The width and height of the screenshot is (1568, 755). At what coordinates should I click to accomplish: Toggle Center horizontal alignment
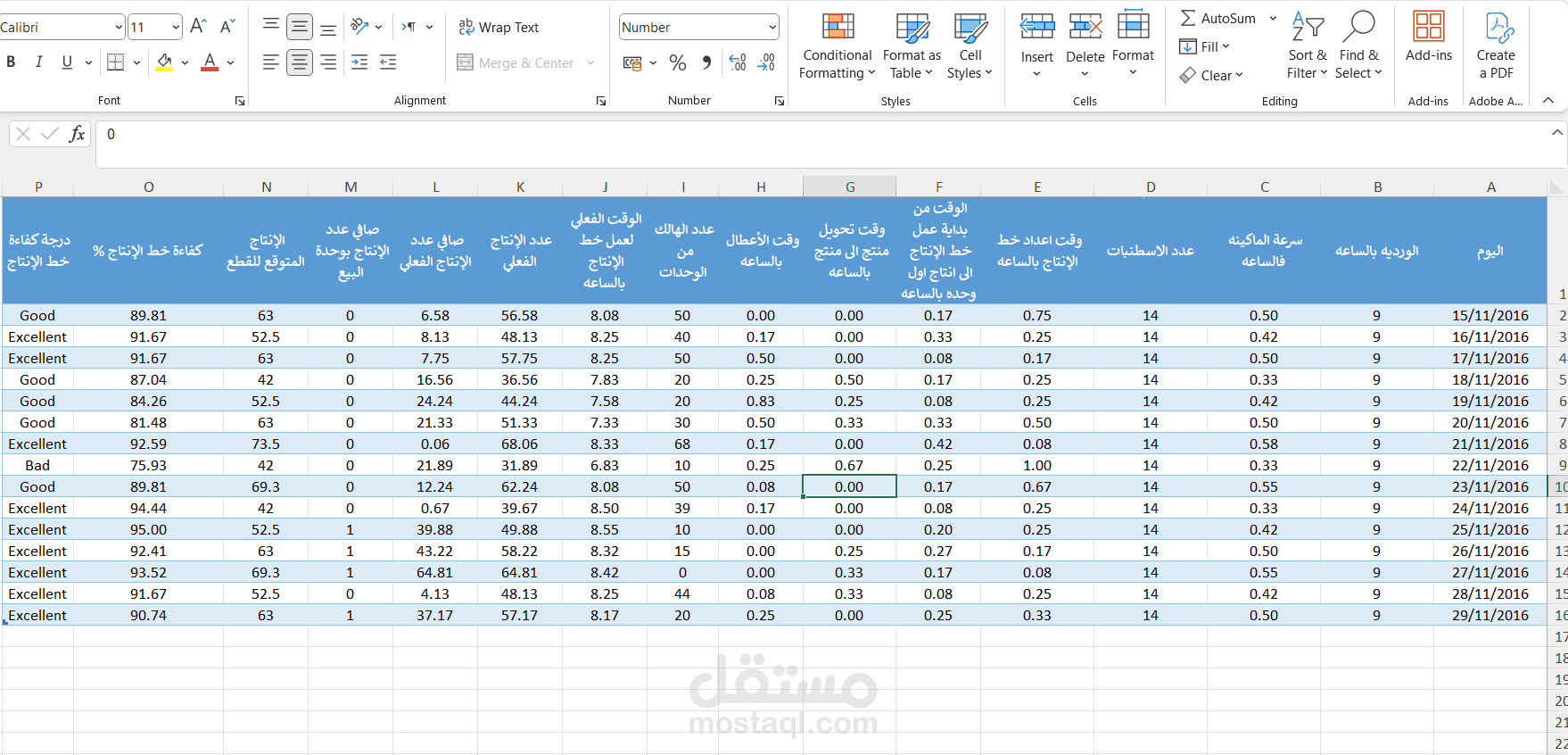[x=300, y=62]
